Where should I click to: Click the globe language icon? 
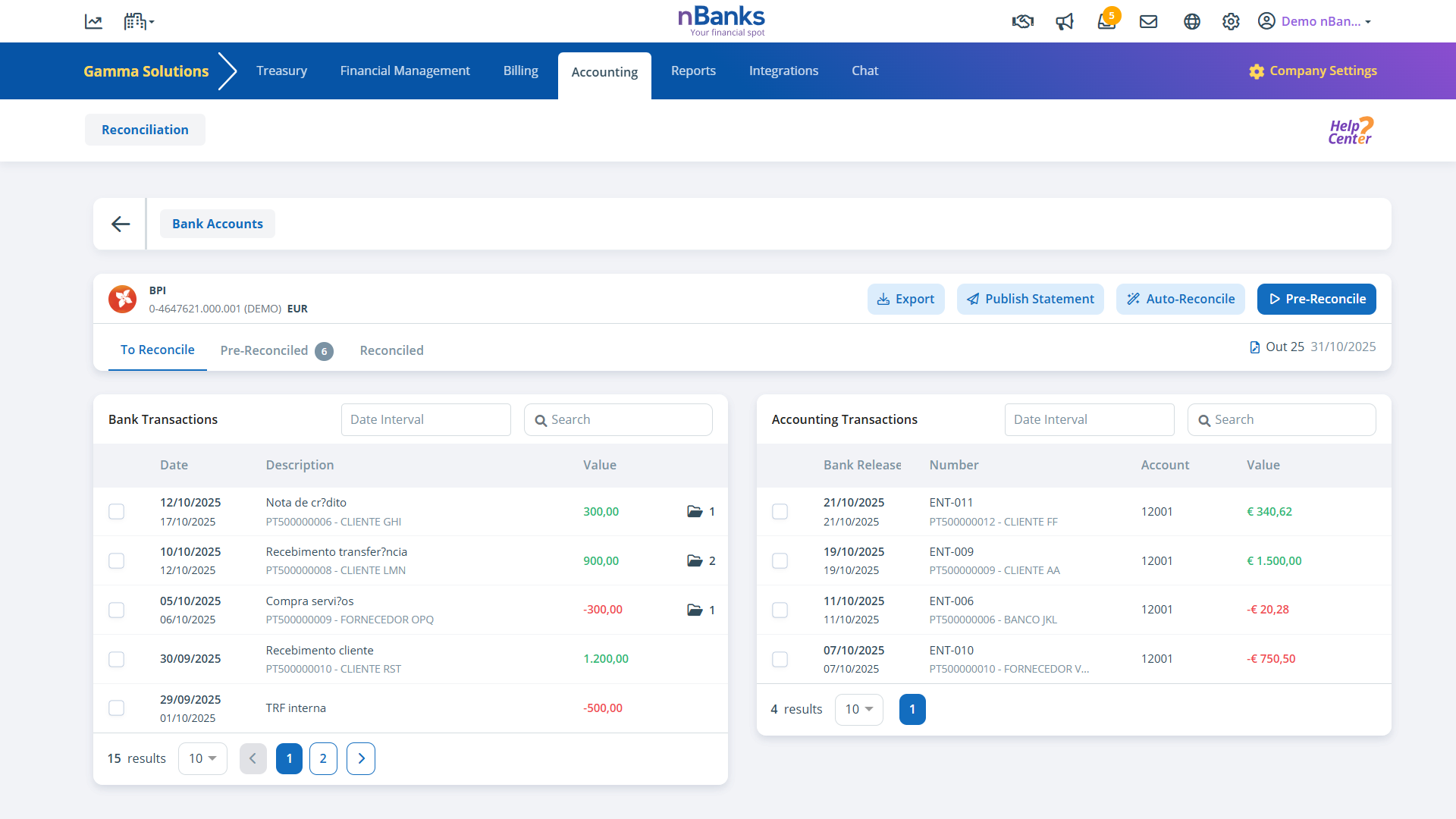[1191, 22]
